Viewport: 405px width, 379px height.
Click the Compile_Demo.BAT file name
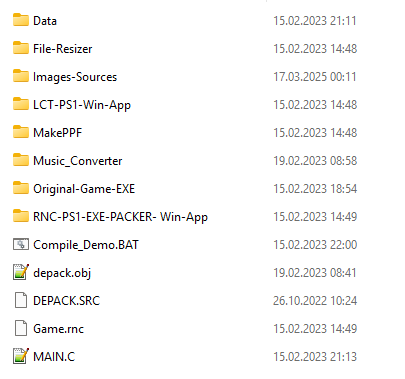[86, 245]
